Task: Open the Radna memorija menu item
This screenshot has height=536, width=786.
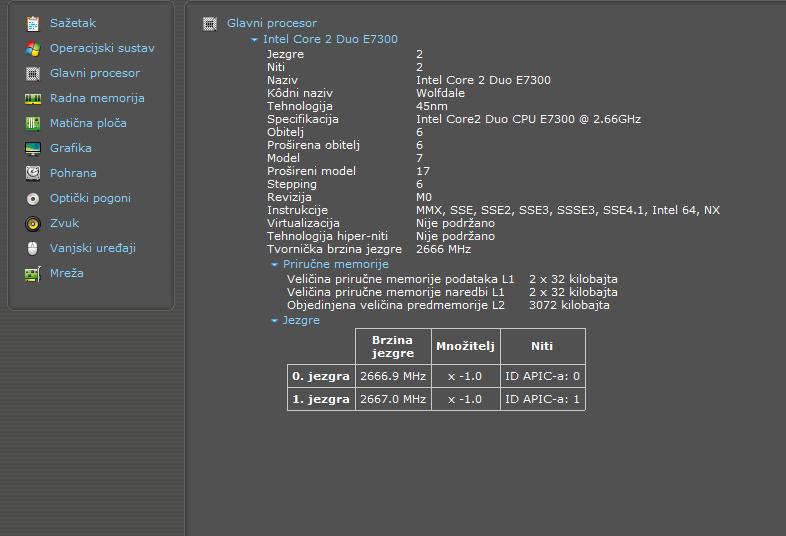Action: coord(97,98)
